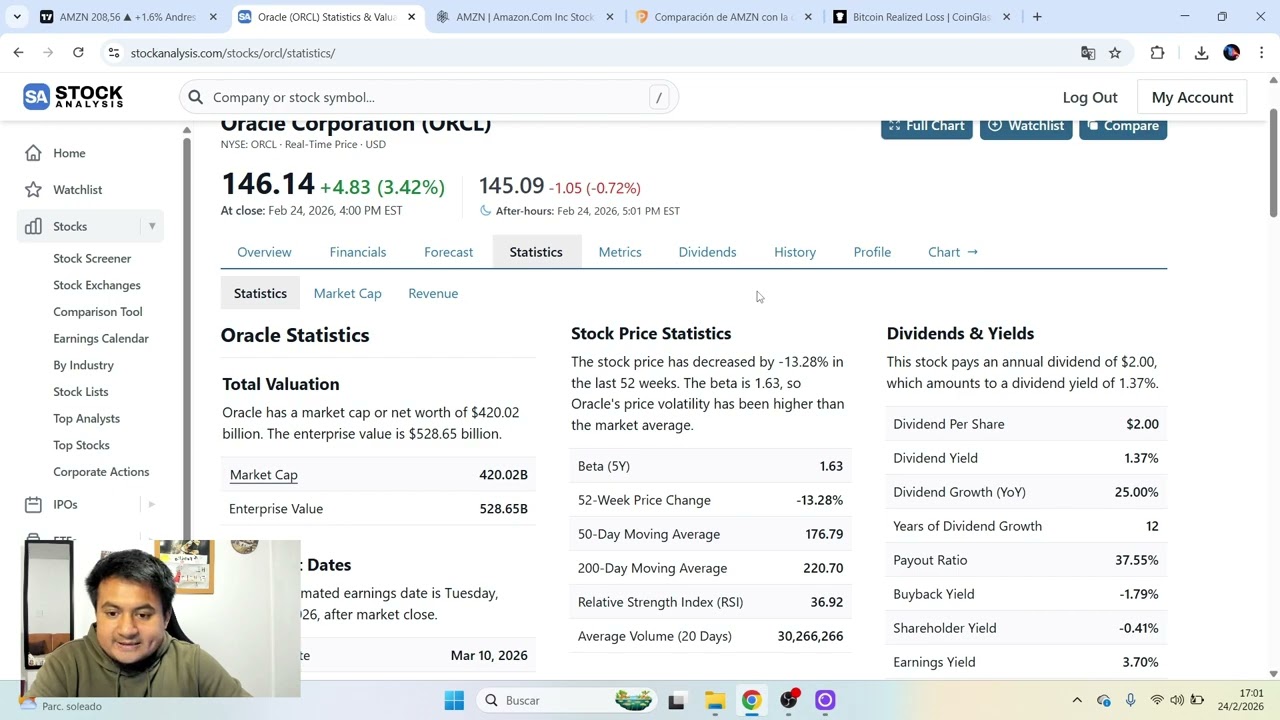1280x720 pixels.
Task: Switch to Comparación de AMZN tab
Action: tap(722, 17)
